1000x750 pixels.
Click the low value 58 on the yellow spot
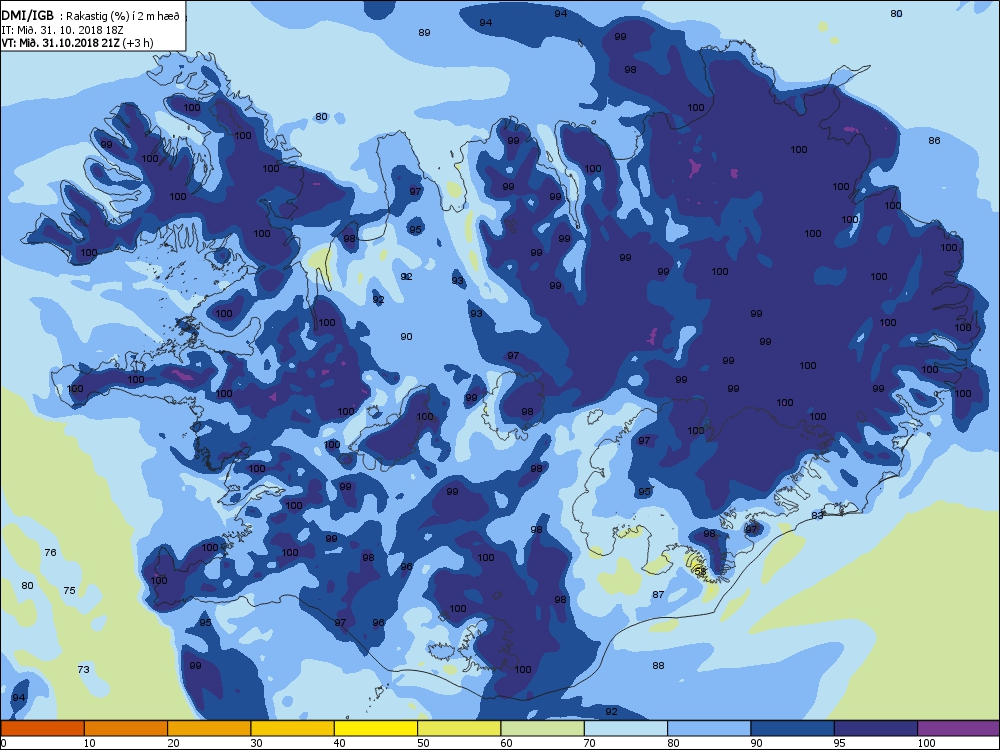click(x=700, y=571)
